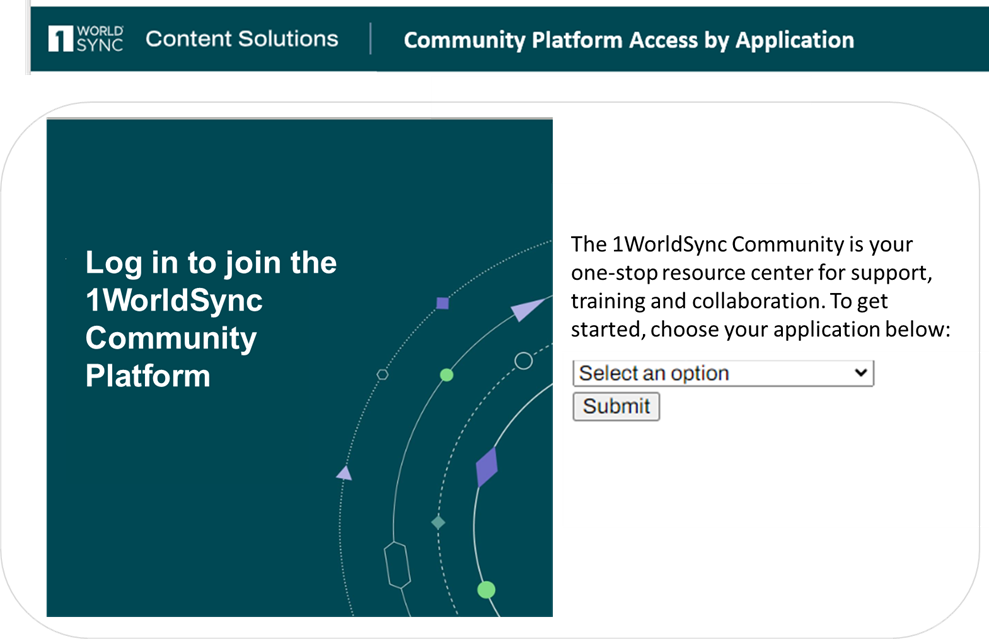The image size is (989, 639).
Task: Click the "Community Platform Access by Application" header
Action: pos(628,40)
